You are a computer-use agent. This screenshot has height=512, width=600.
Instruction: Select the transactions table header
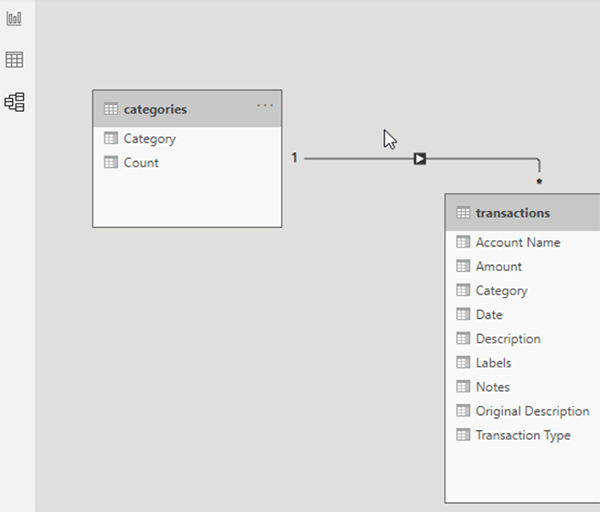[x=523, y=213]
